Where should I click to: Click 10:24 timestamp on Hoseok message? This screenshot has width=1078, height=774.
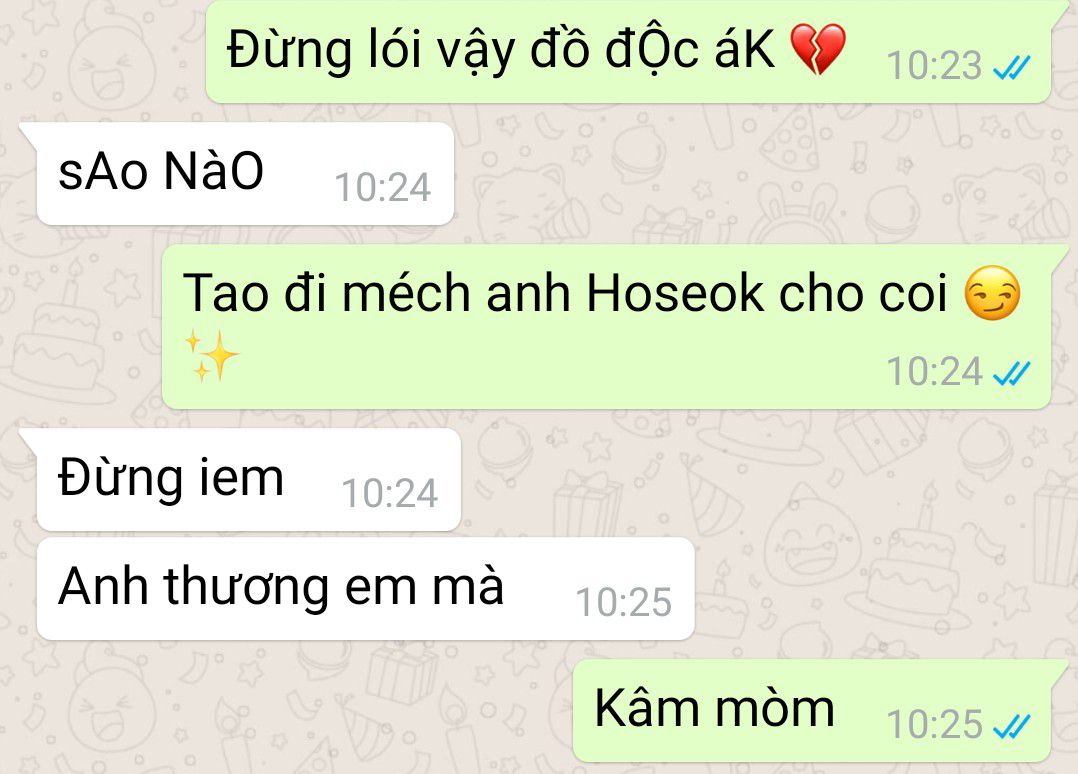(x=934, y=372)
